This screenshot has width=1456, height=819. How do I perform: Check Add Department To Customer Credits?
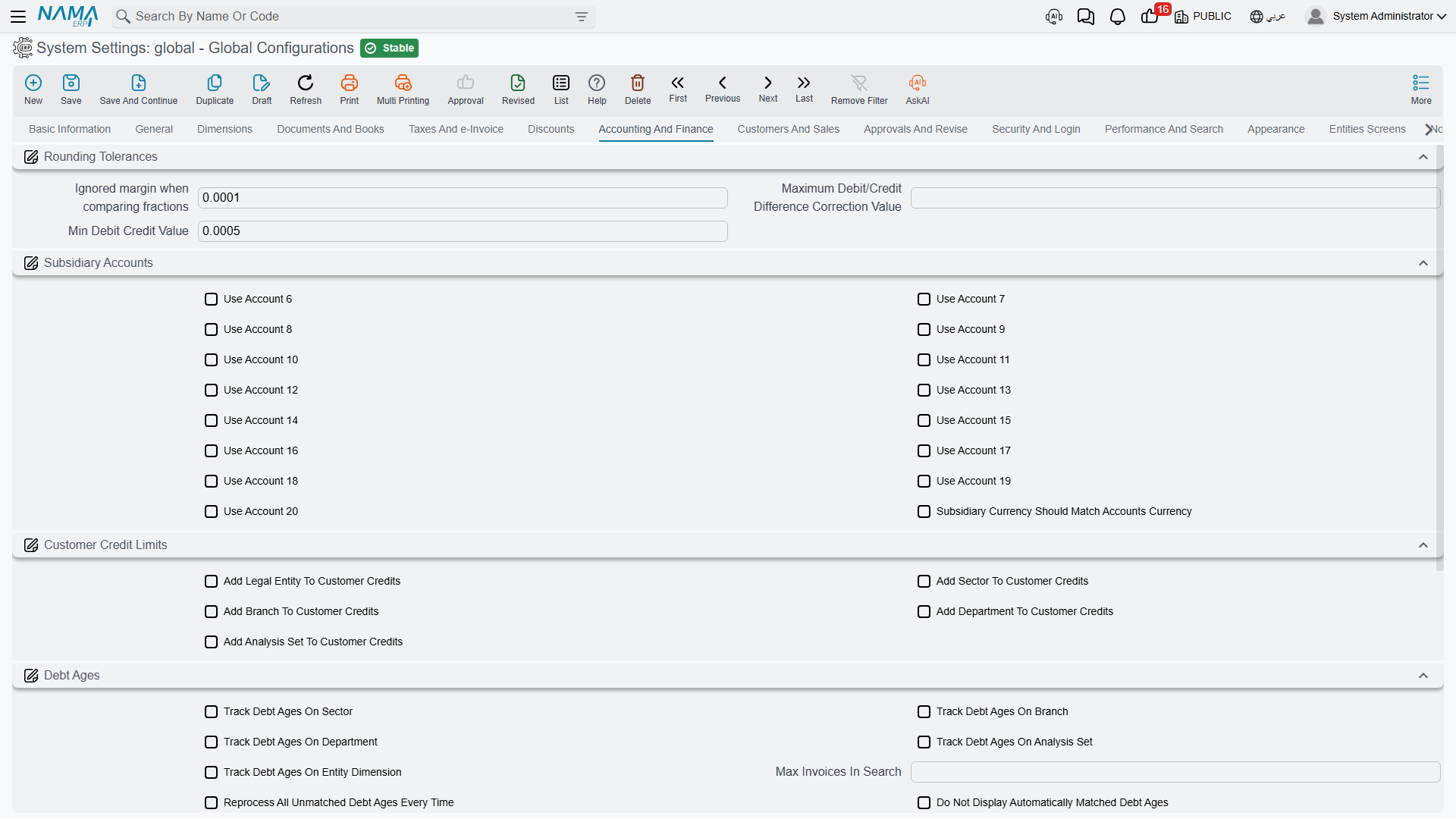point(924,612)
